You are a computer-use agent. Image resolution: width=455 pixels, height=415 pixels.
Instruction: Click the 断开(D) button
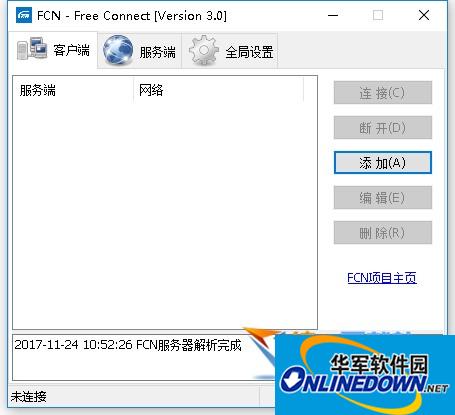point(383,127)
